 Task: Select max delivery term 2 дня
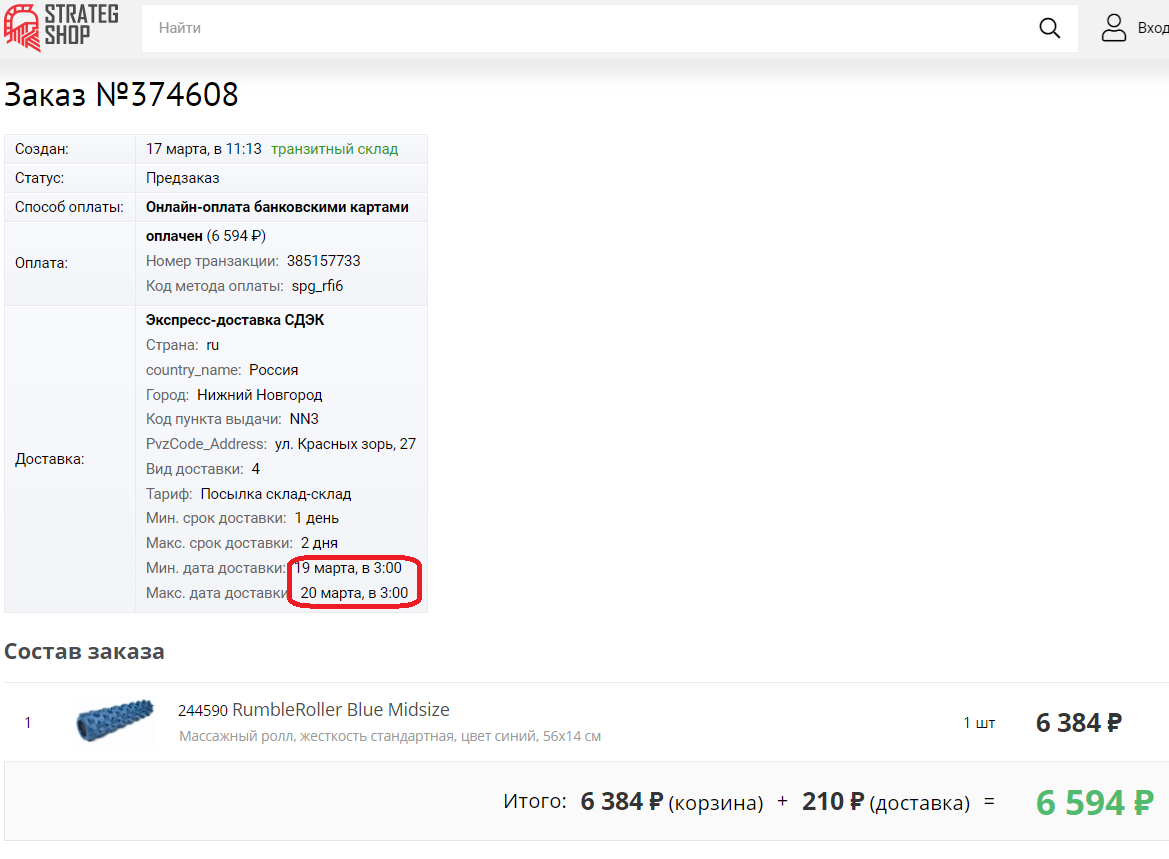[x=319, y=543]
